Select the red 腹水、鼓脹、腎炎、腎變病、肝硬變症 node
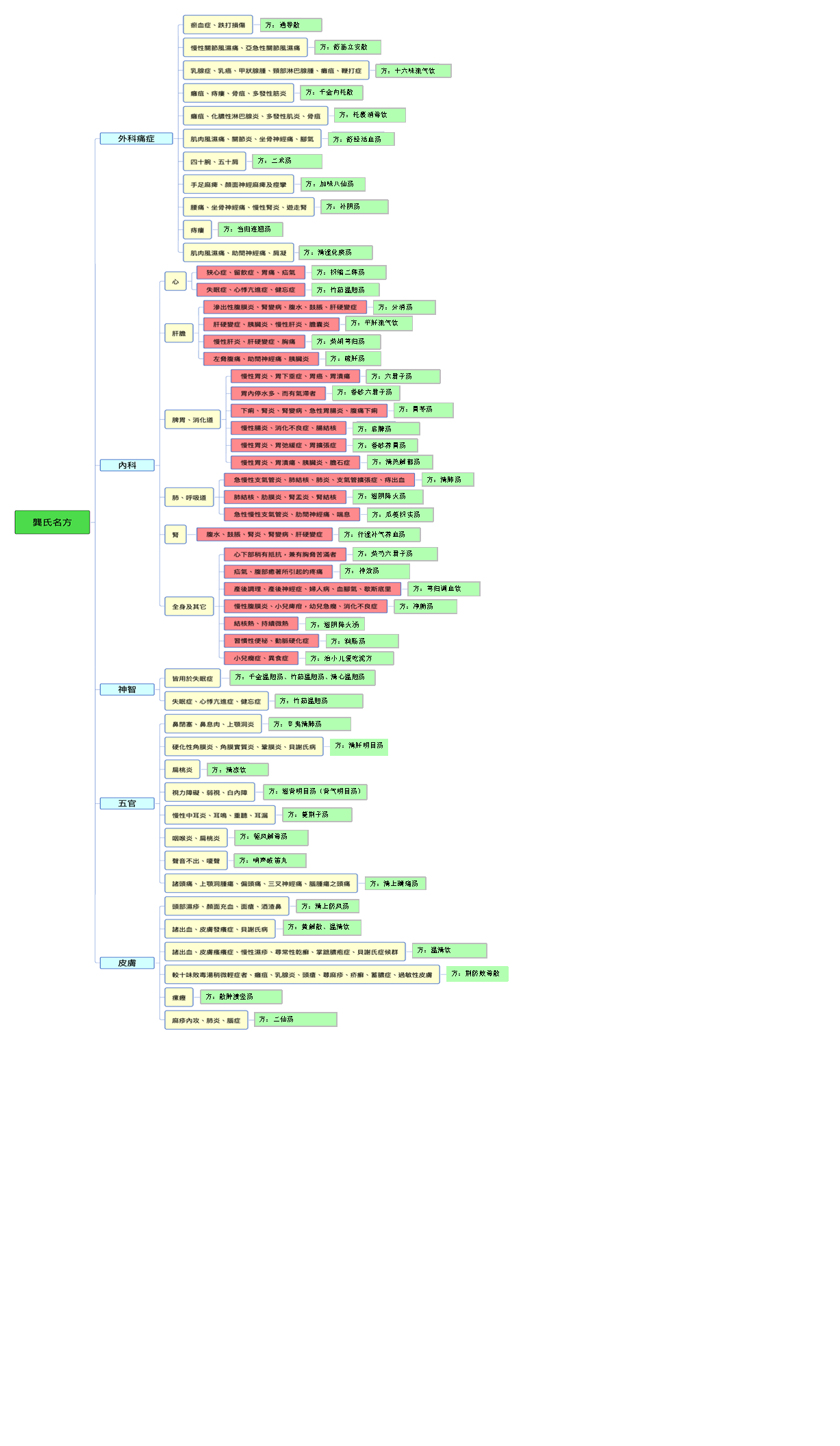 (x=264, y=534)
